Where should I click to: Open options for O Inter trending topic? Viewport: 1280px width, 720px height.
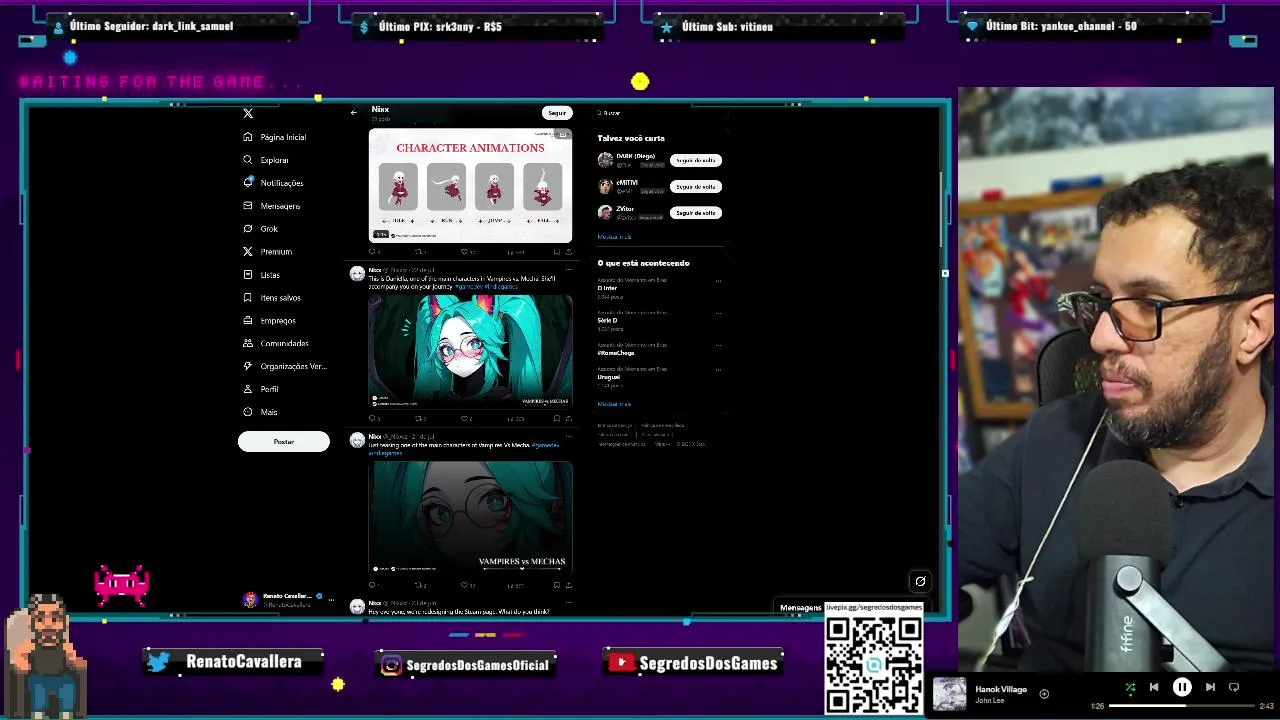tap(718, 281)
